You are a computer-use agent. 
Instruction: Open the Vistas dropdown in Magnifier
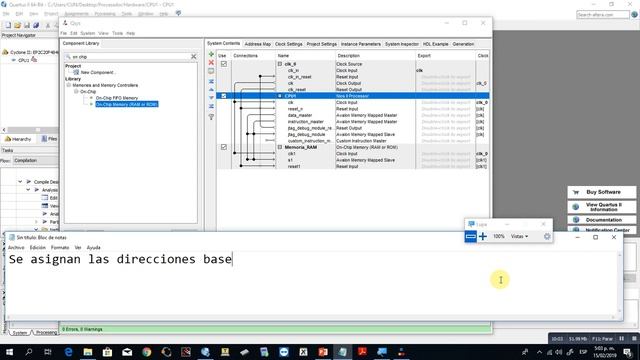click(x=519, y=236)
